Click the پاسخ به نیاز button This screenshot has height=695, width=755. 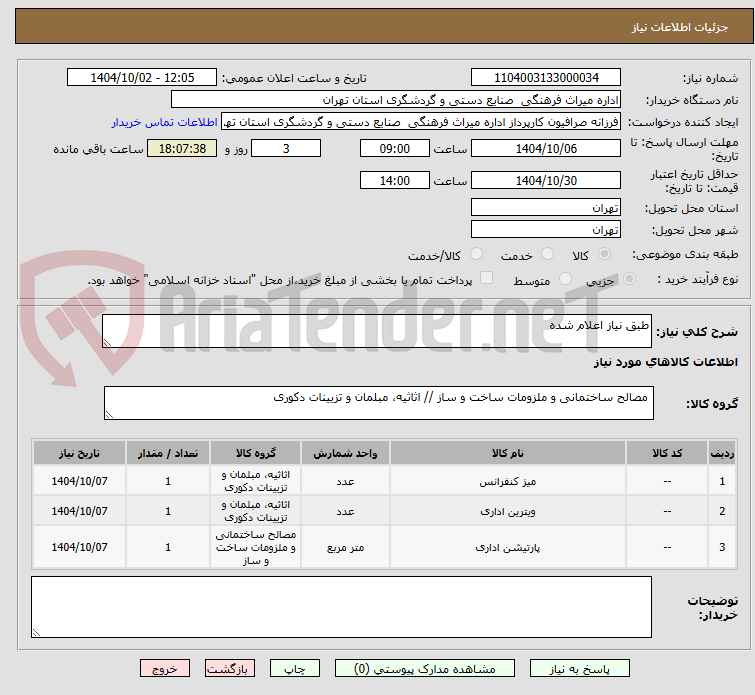tap(579, 669)
